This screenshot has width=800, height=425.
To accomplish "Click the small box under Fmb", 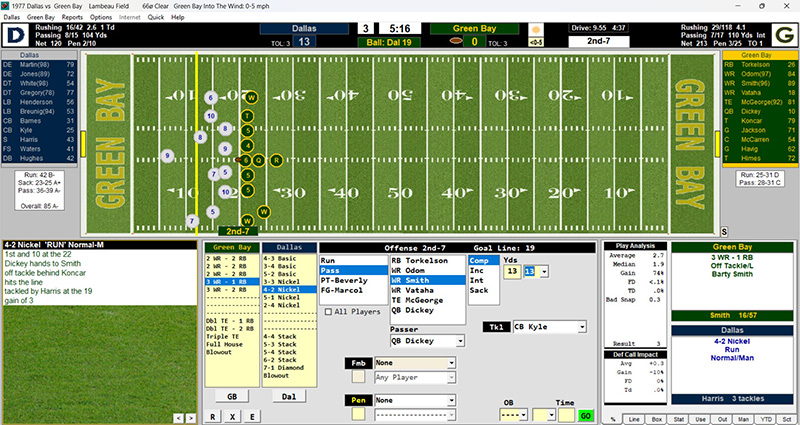I will [359, 377].
